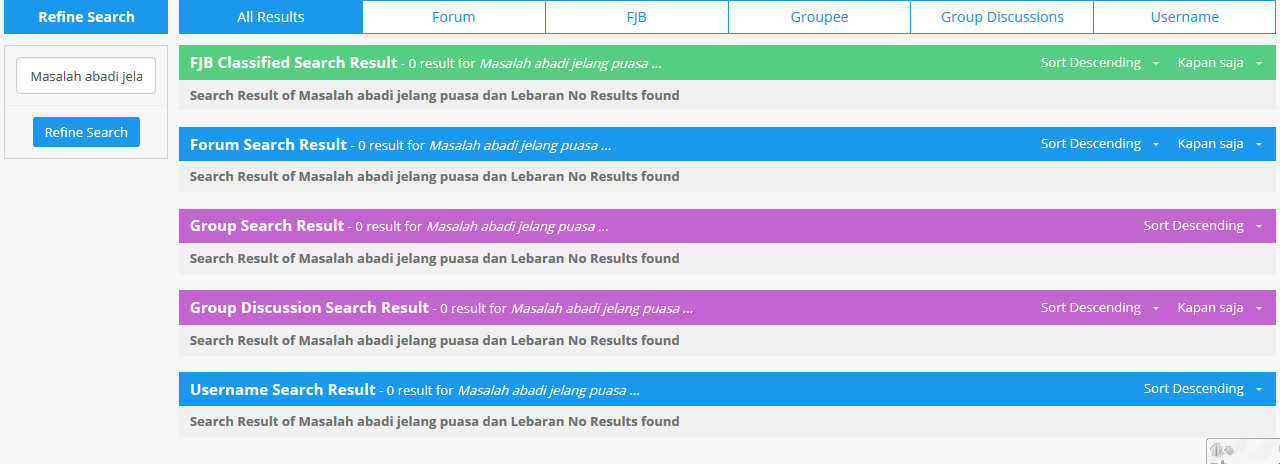Open Kapan saja dropdown in Forum Search Result

click(x=1220, y=144)
